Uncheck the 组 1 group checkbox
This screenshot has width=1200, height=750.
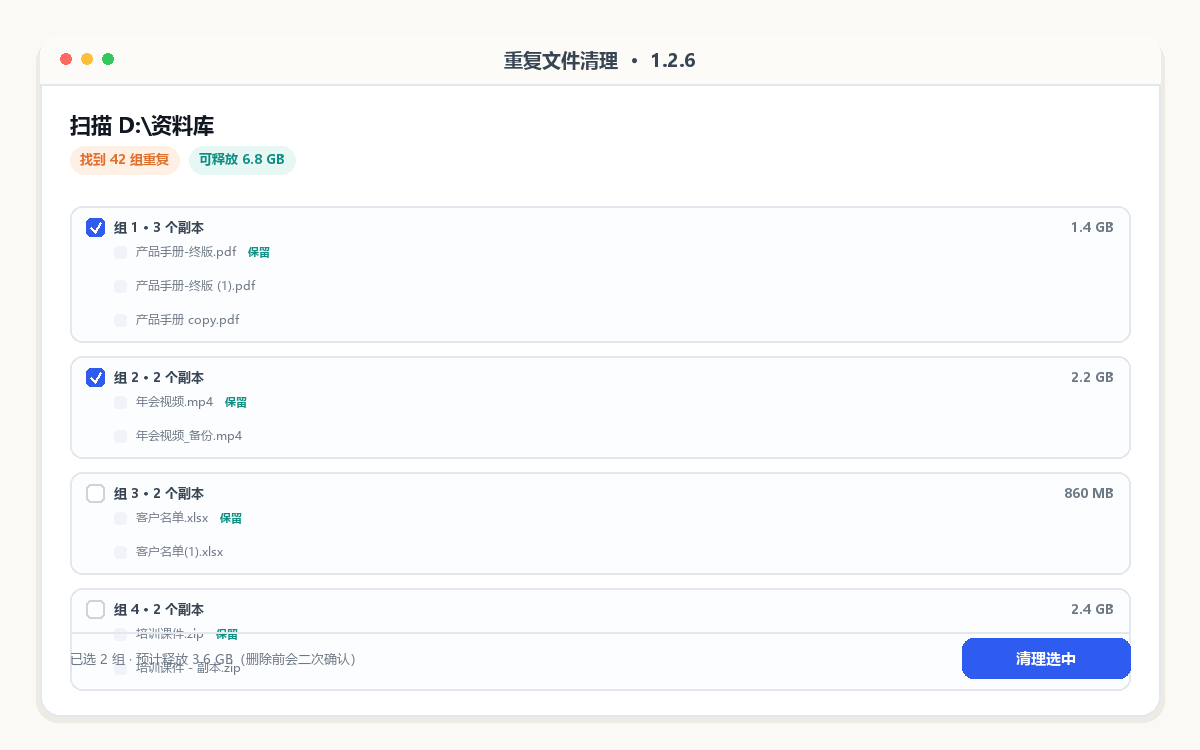pyautogui.click(x=96, y=227)
